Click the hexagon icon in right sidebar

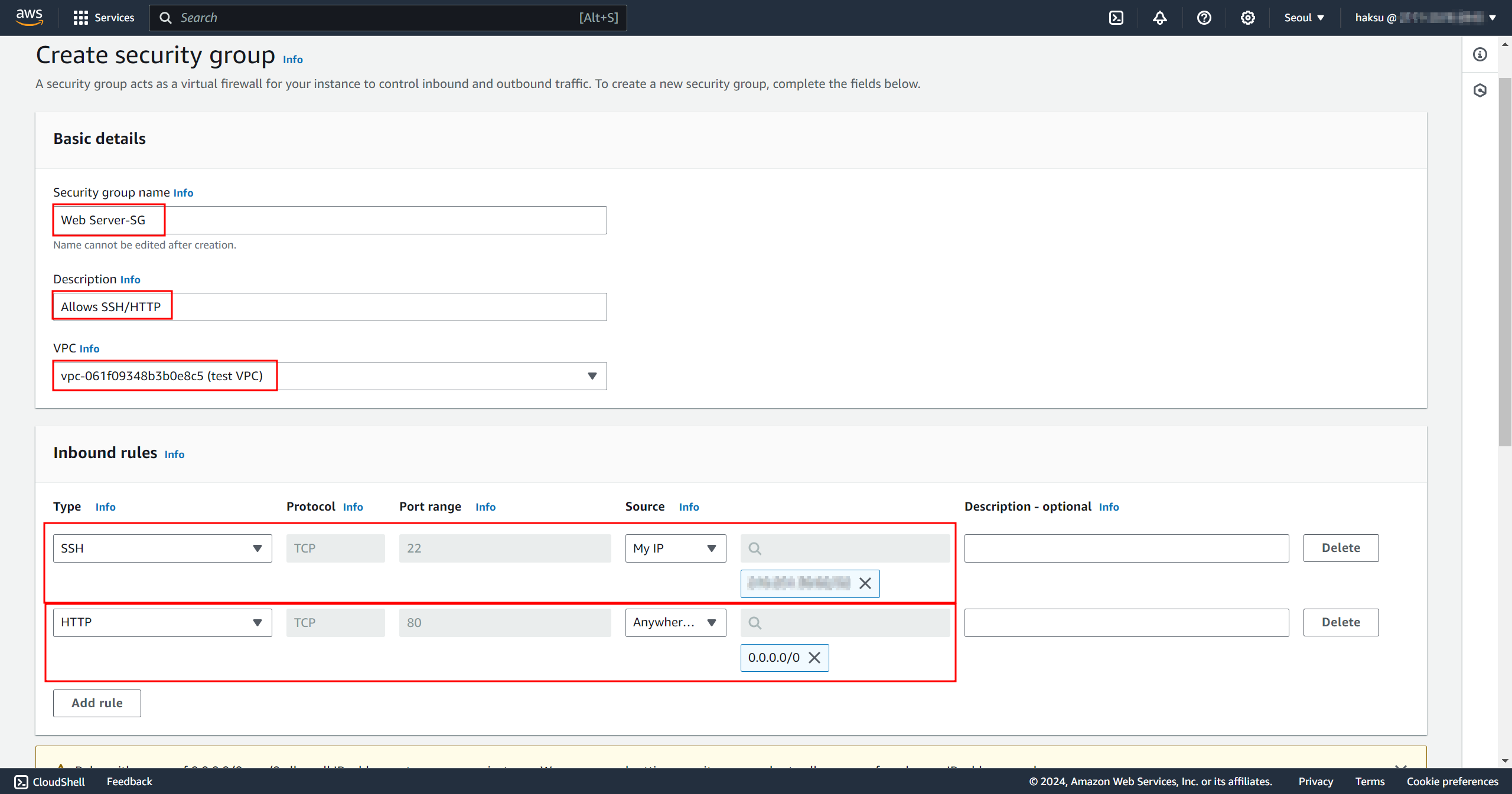[x=1480, y=90]
